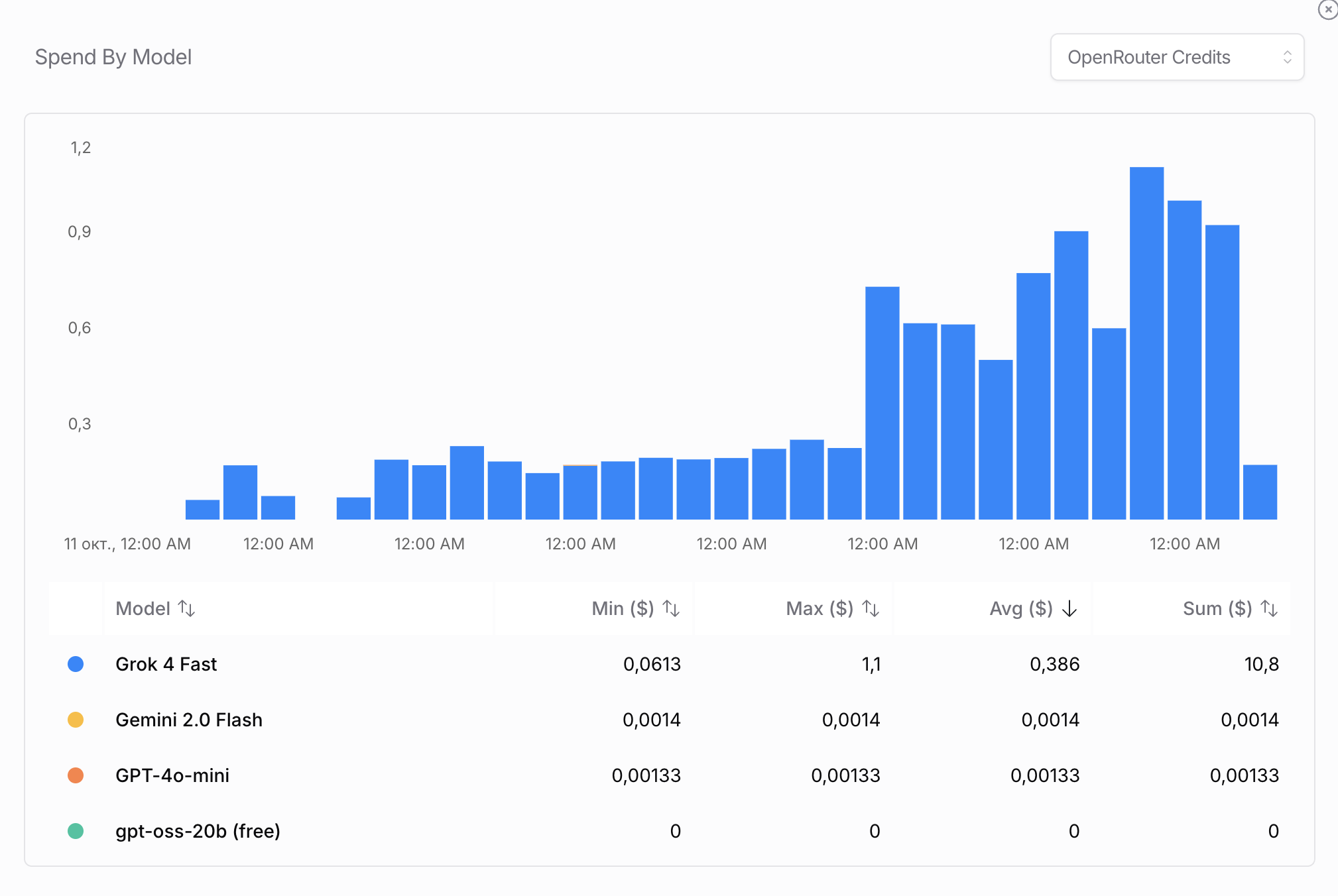Sort table by Min ($) arrows icon
This screenshot has width=1338, height=896.
pyautogui.click(x=671, y=608)
